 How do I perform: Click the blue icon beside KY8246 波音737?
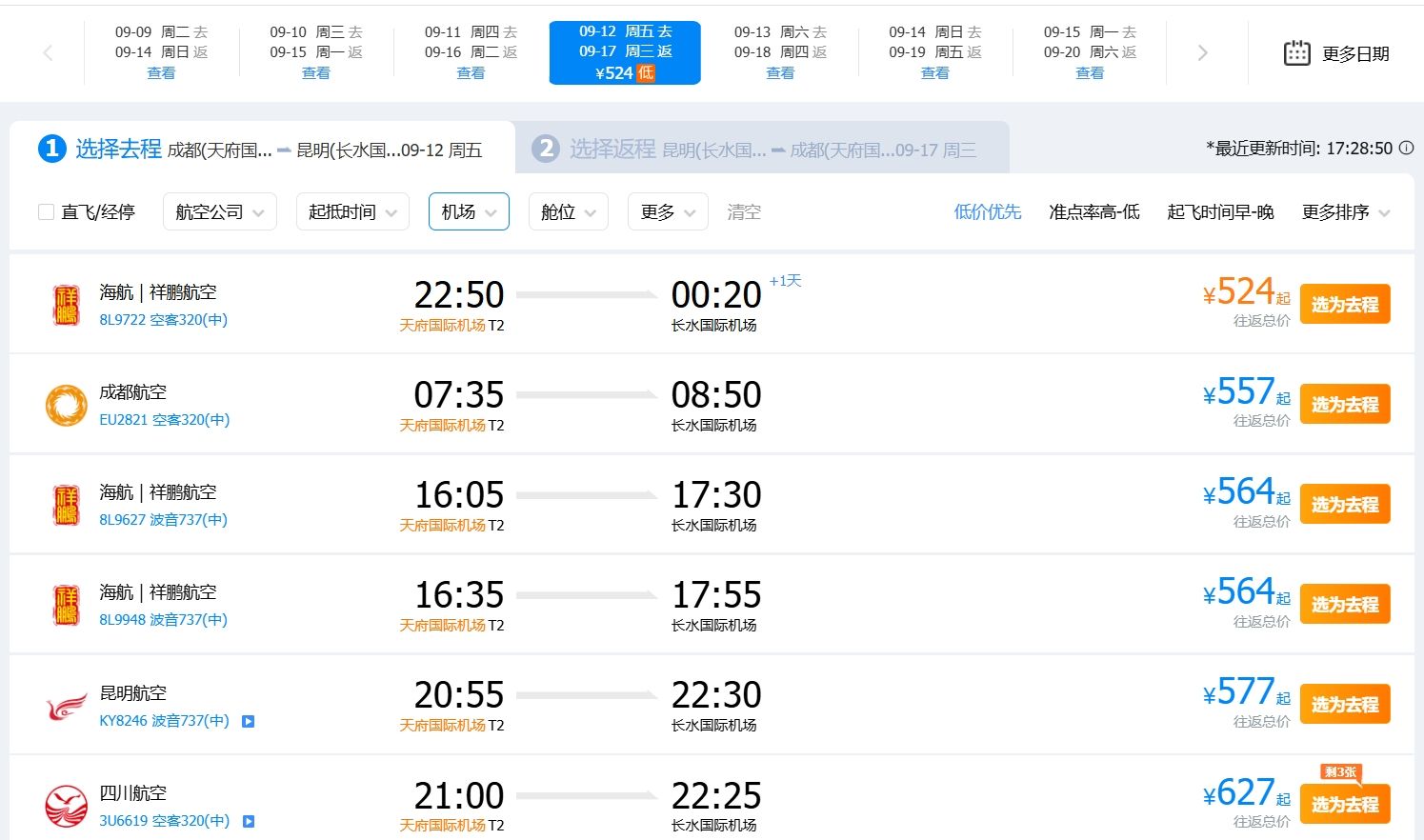tap(248, 721)
